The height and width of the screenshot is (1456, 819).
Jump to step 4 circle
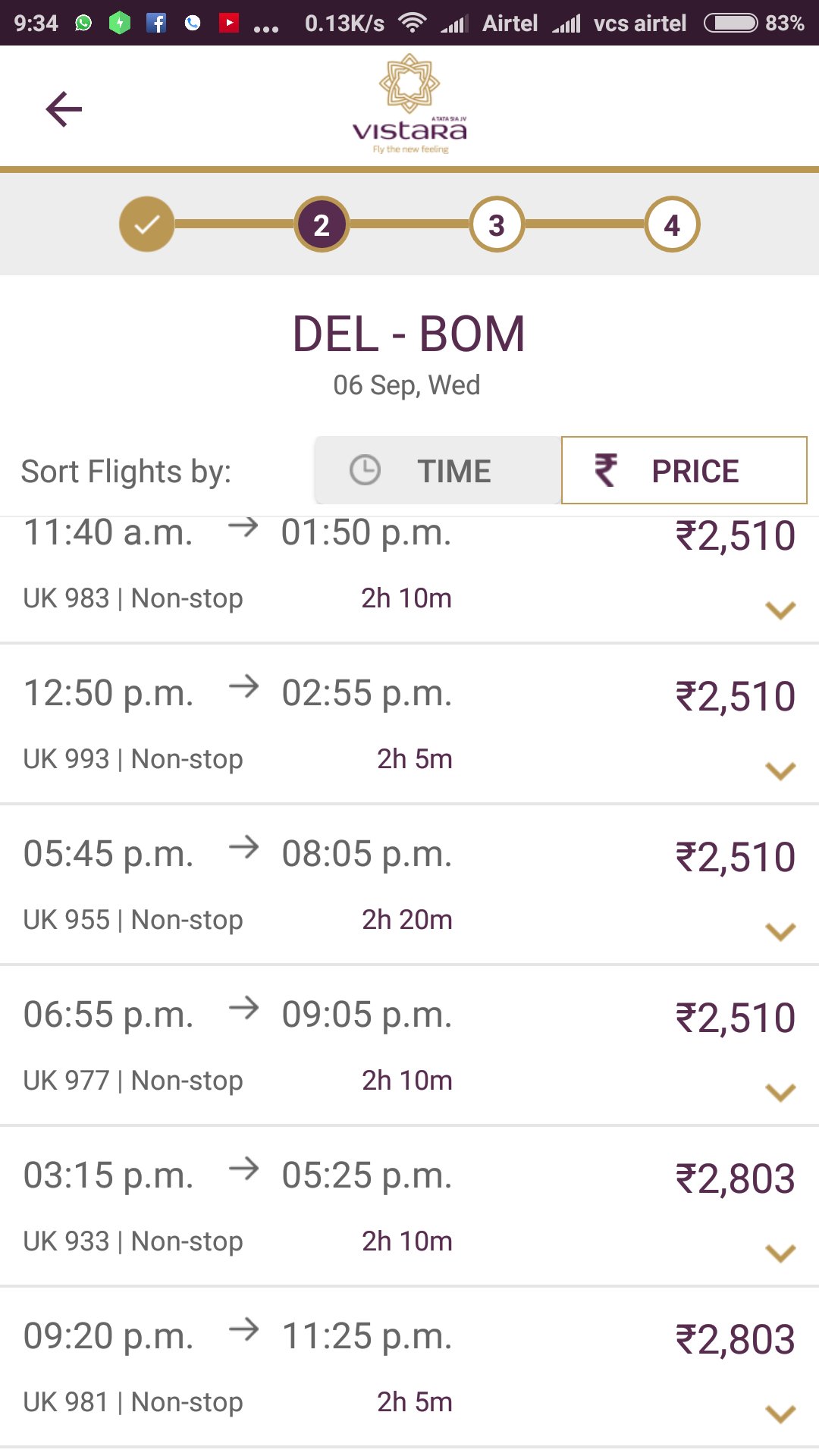tap(672, 224)
